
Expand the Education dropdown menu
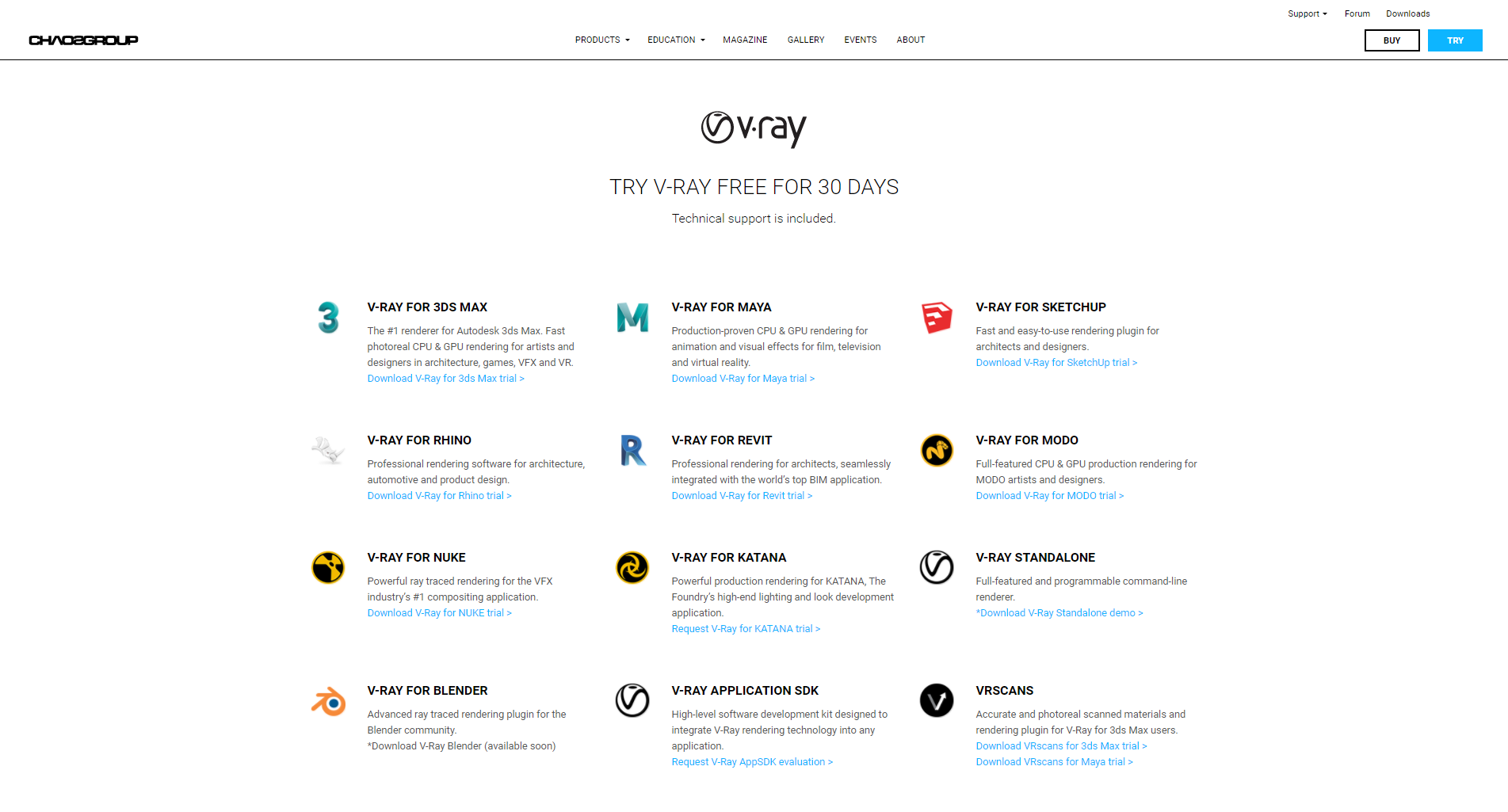click(x=676, y=40)
